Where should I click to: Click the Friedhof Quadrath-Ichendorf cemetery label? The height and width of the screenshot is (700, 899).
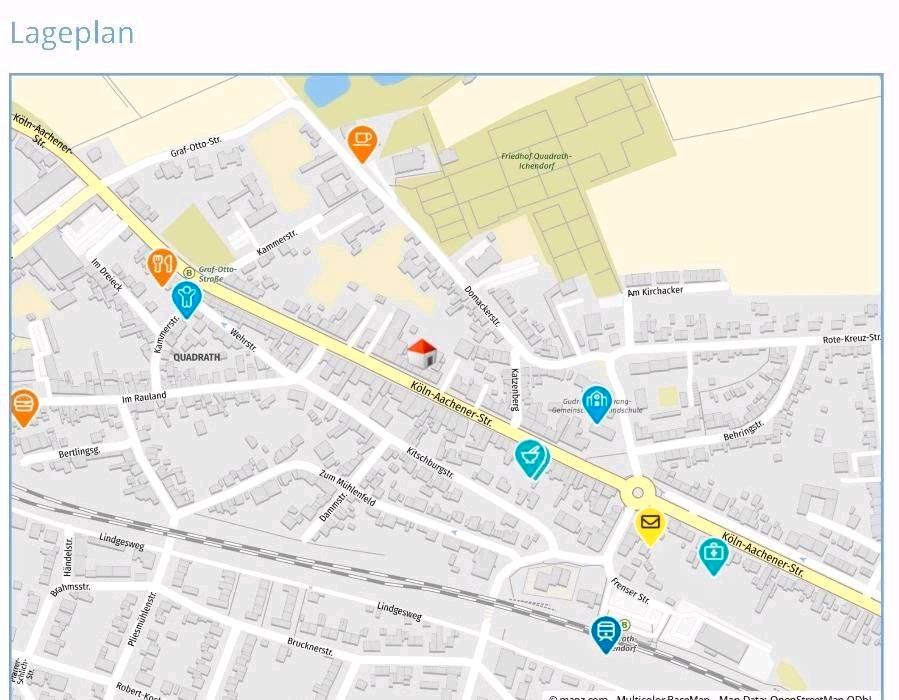(x=530, y=161)
